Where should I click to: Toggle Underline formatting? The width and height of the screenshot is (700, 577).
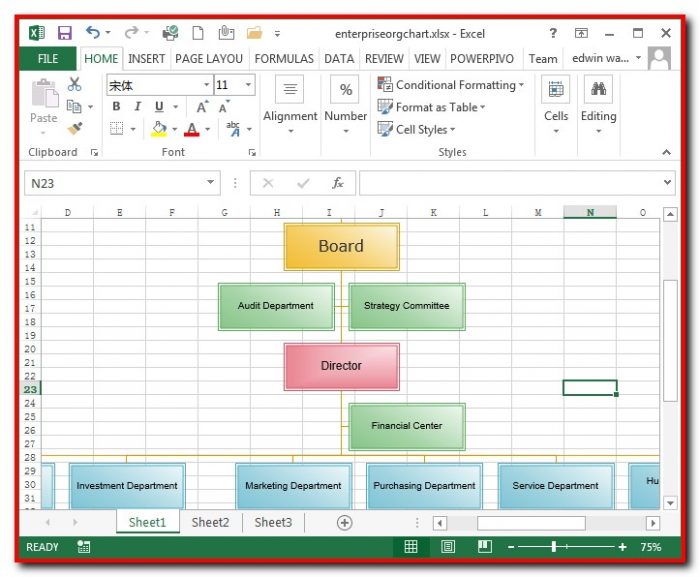click(x=159, y=106)
